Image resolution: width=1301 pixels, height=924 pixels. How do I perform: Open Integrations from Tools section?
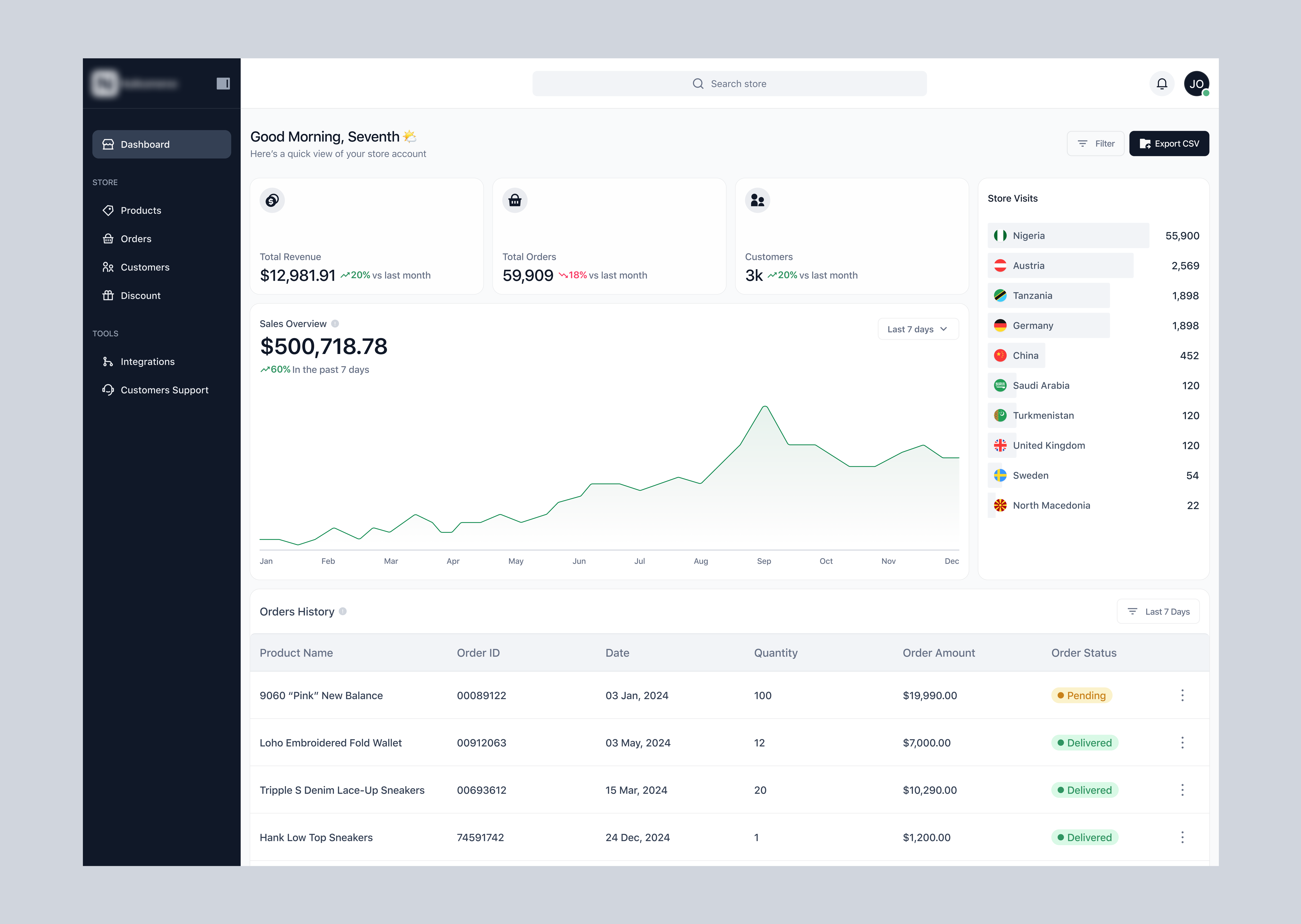(x=147, y=362)
